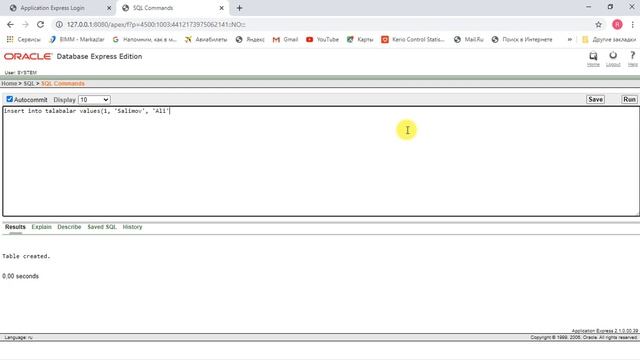
Task: Click the SQL Commands breadcrumb
Action: point(63,83)
